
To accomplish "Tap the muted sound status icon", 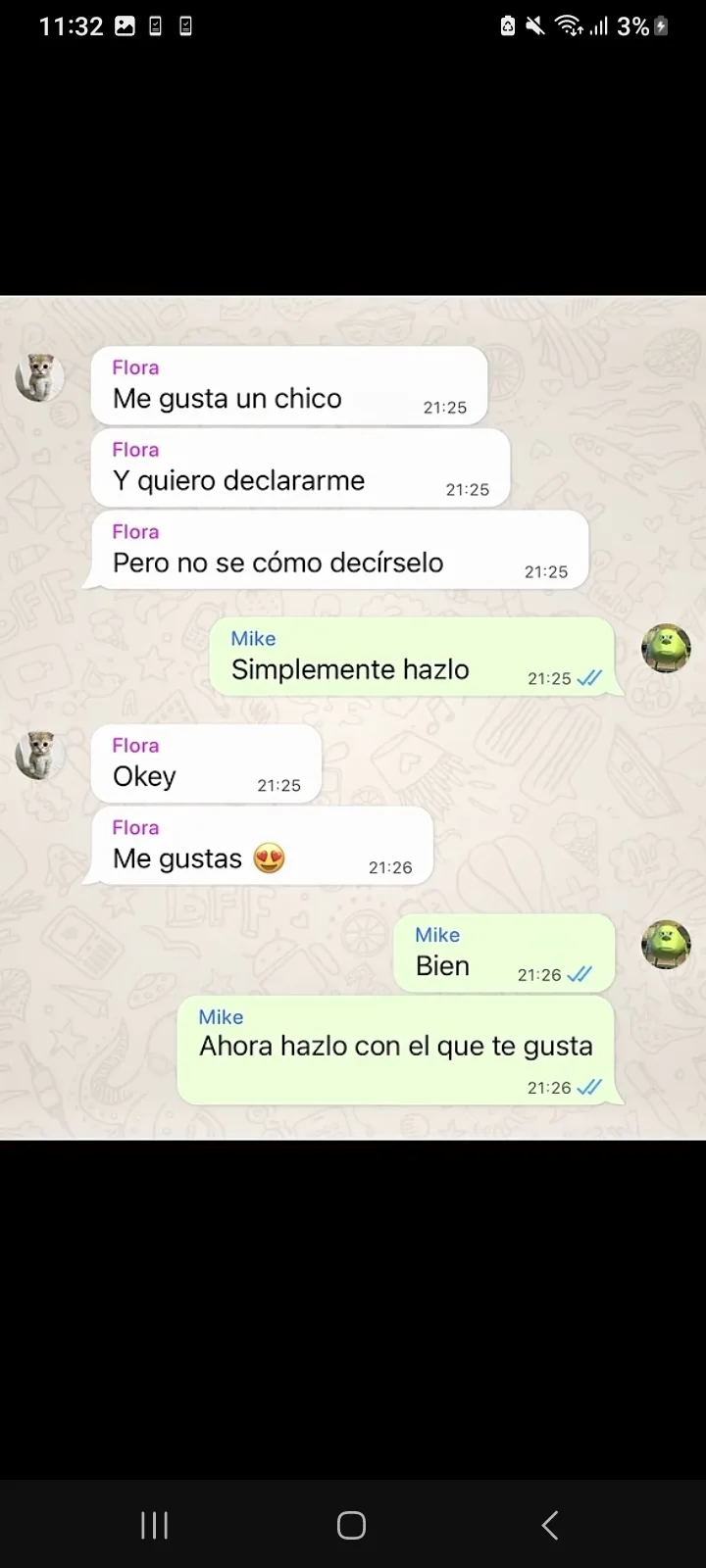I will point(534,26).
